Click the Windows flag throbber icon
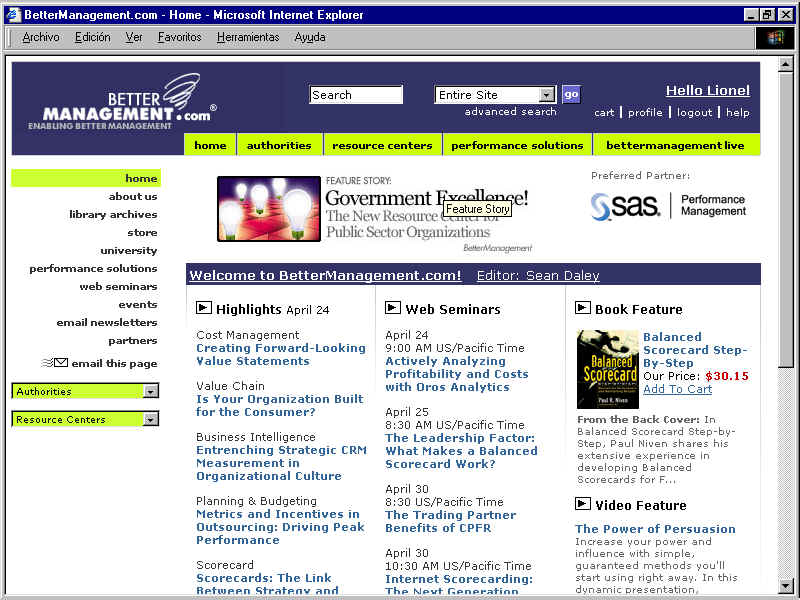 click(x=774, y=38)
